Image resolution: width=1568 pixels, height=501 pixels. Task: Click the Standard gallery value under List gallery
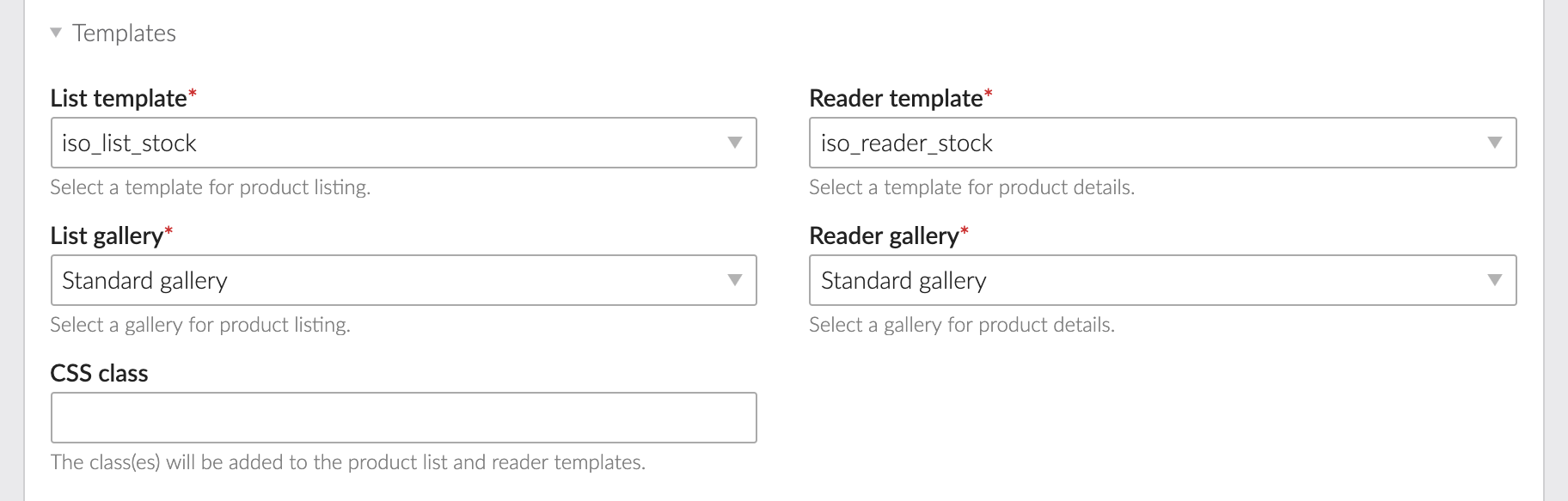[144, 280]
